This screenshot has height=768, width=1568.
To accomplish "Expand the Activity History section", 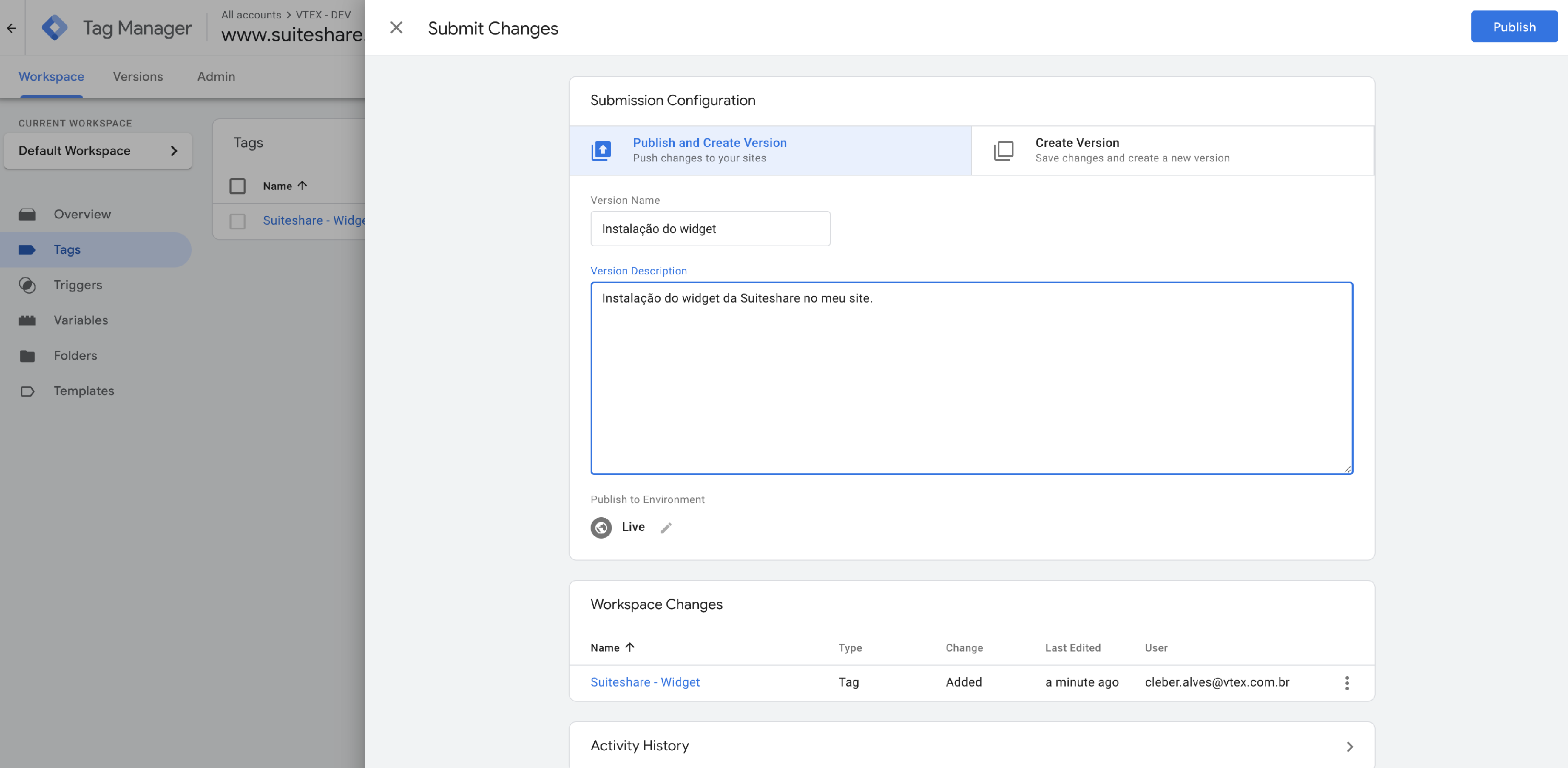I will 1350,746.
